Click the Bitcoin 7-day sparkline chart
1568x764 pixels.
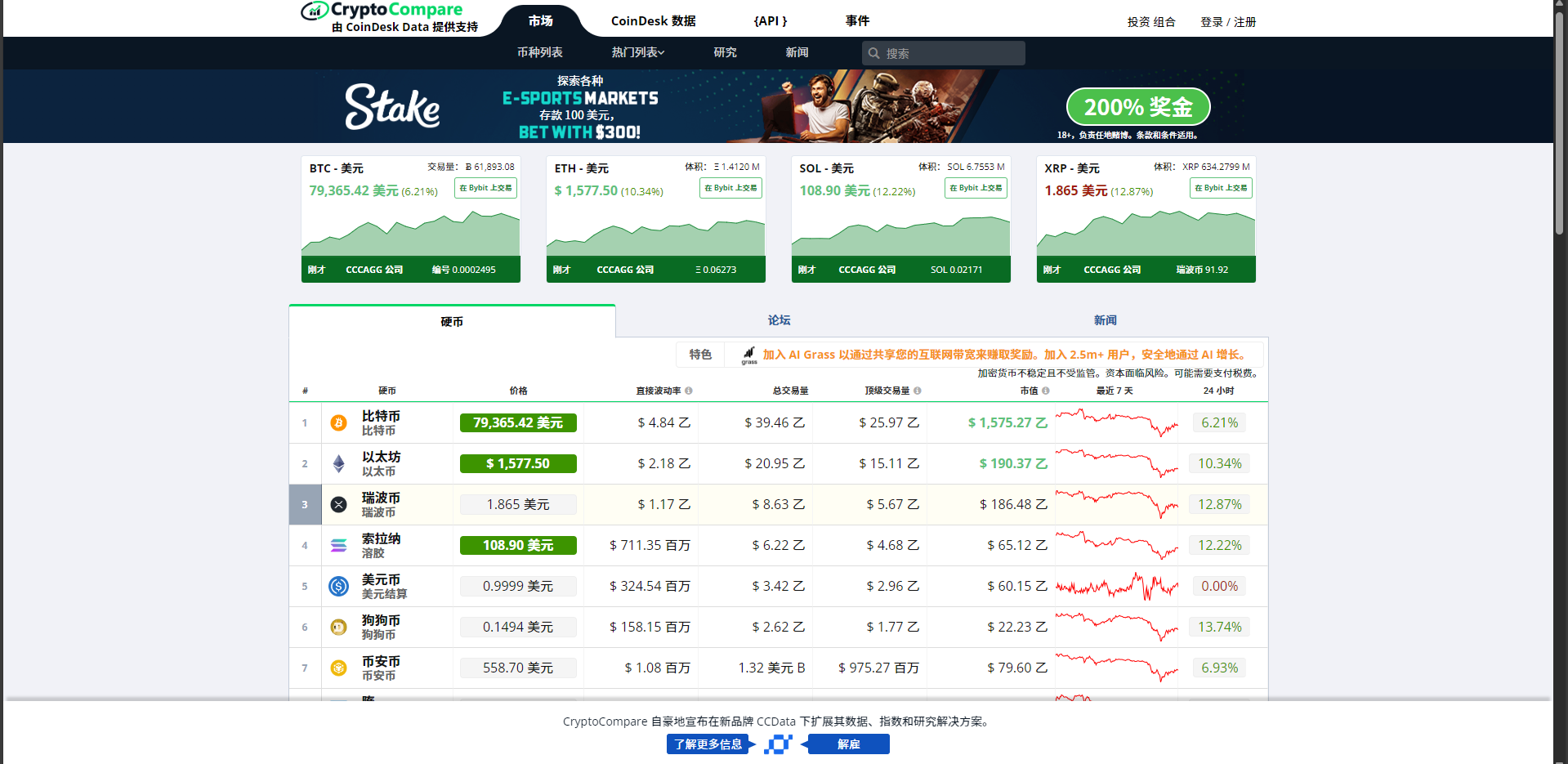click(1116, 423)
